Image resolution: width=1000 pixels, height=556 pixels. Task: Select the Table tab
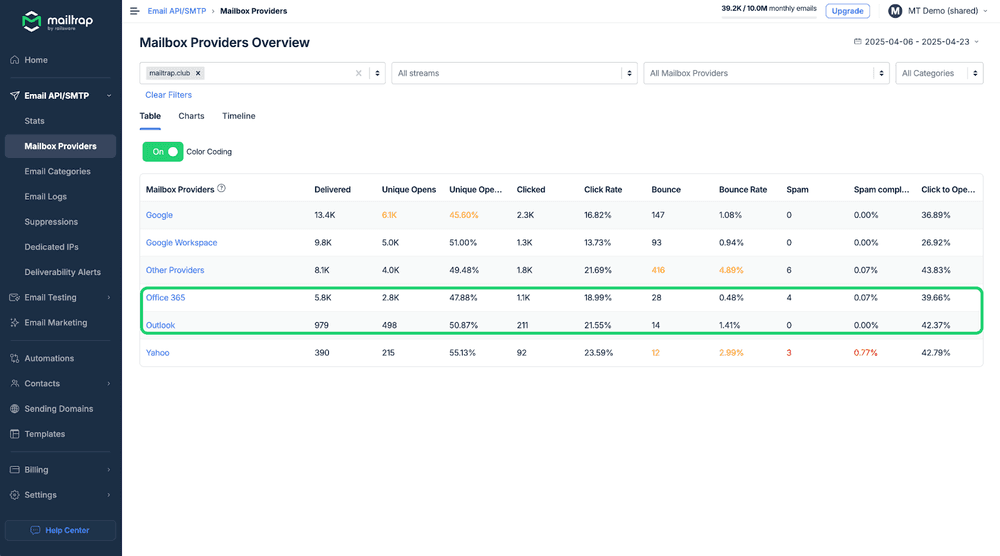151,116
